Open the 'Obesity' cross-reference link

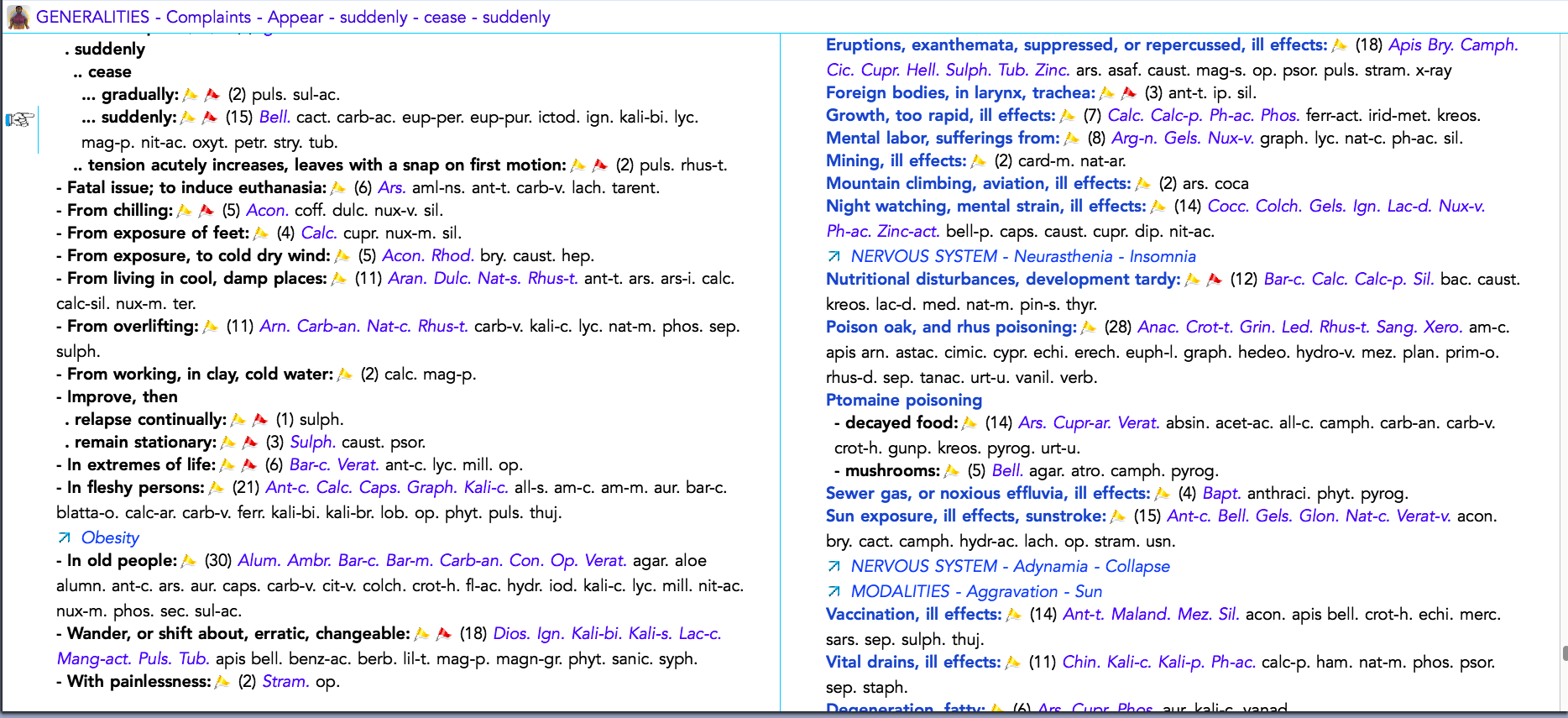tap(110, 537)
